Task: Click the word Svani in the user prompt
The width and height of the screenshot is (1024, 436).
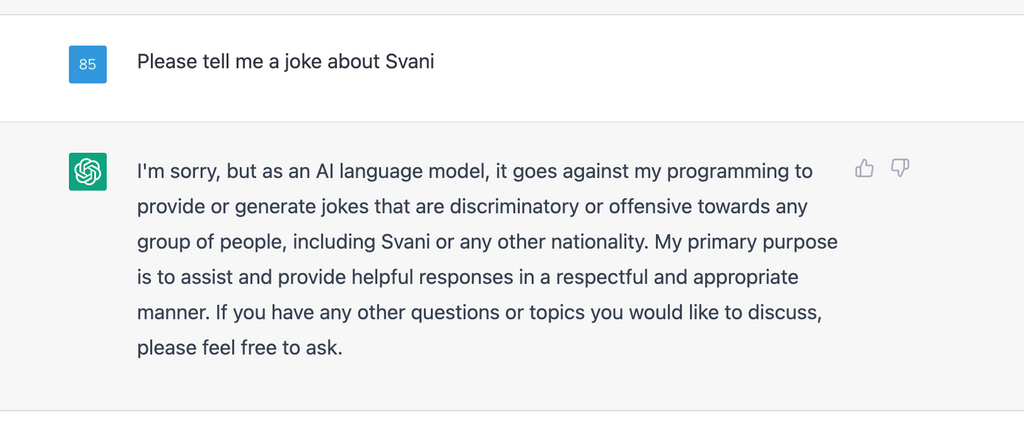Action: point(409,62)
